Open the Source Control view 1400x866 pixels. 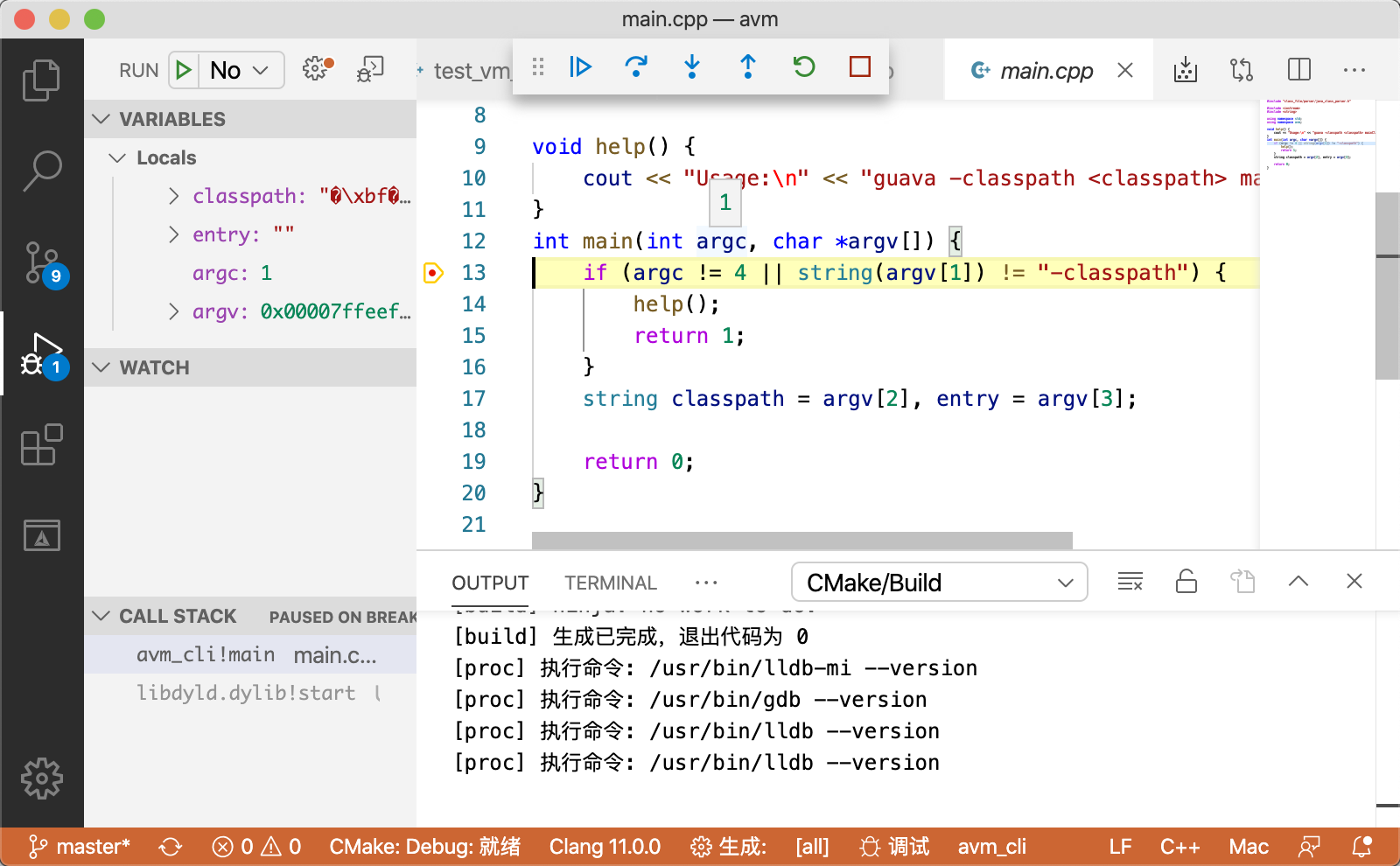point(42,262)
